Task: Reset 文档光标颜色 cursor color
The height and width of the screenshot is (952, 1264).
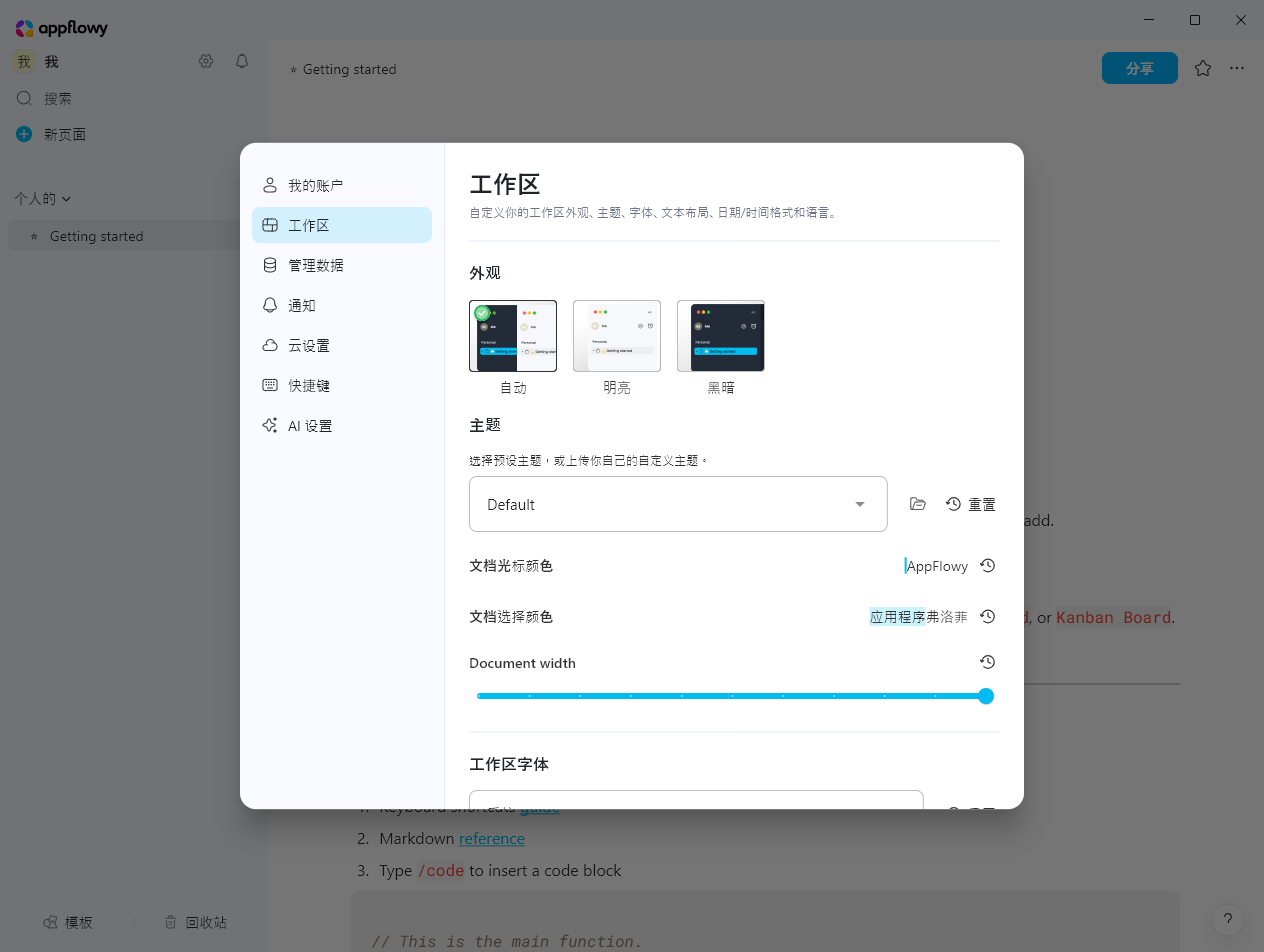Action: [987, 565]
